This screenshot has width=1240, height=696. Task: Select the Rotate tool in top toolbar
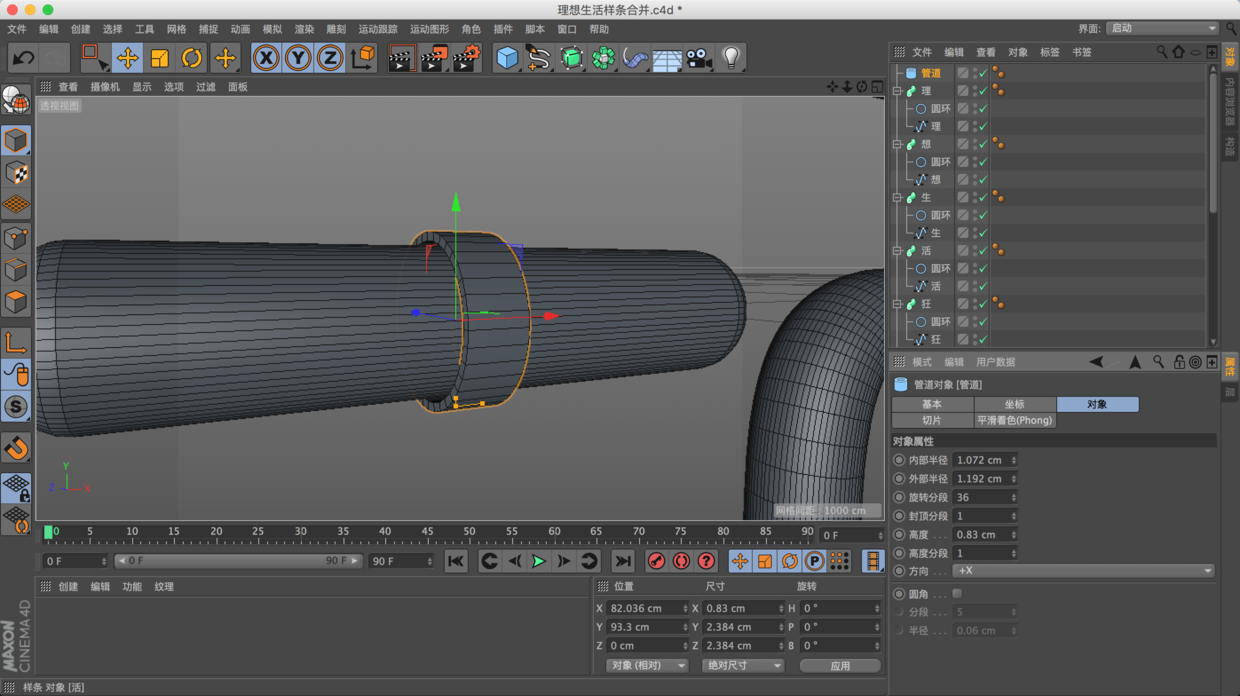coord(191,58)
